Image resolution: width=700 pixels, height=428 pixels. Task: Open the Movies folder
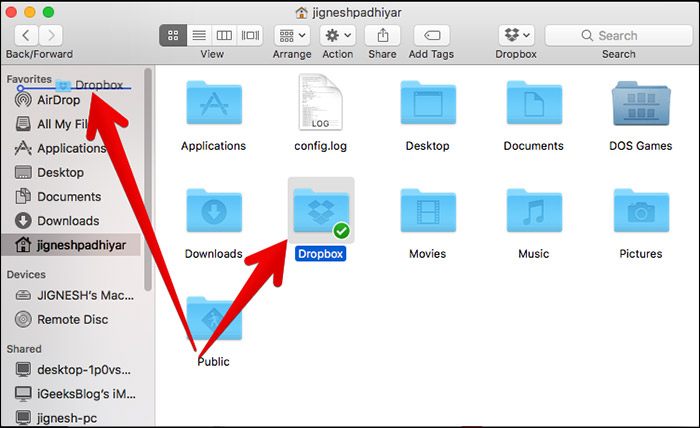(x=427, y=213)
